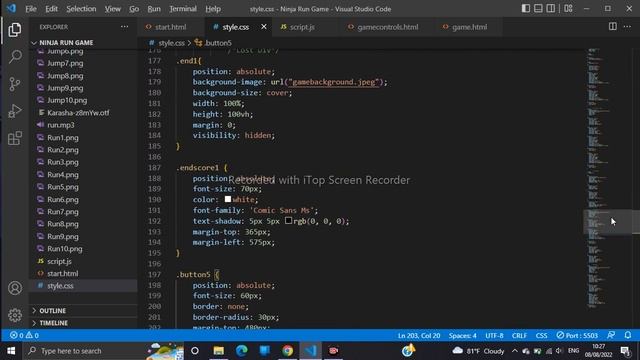
Task: Close the style.css tab
Action: 264,27
